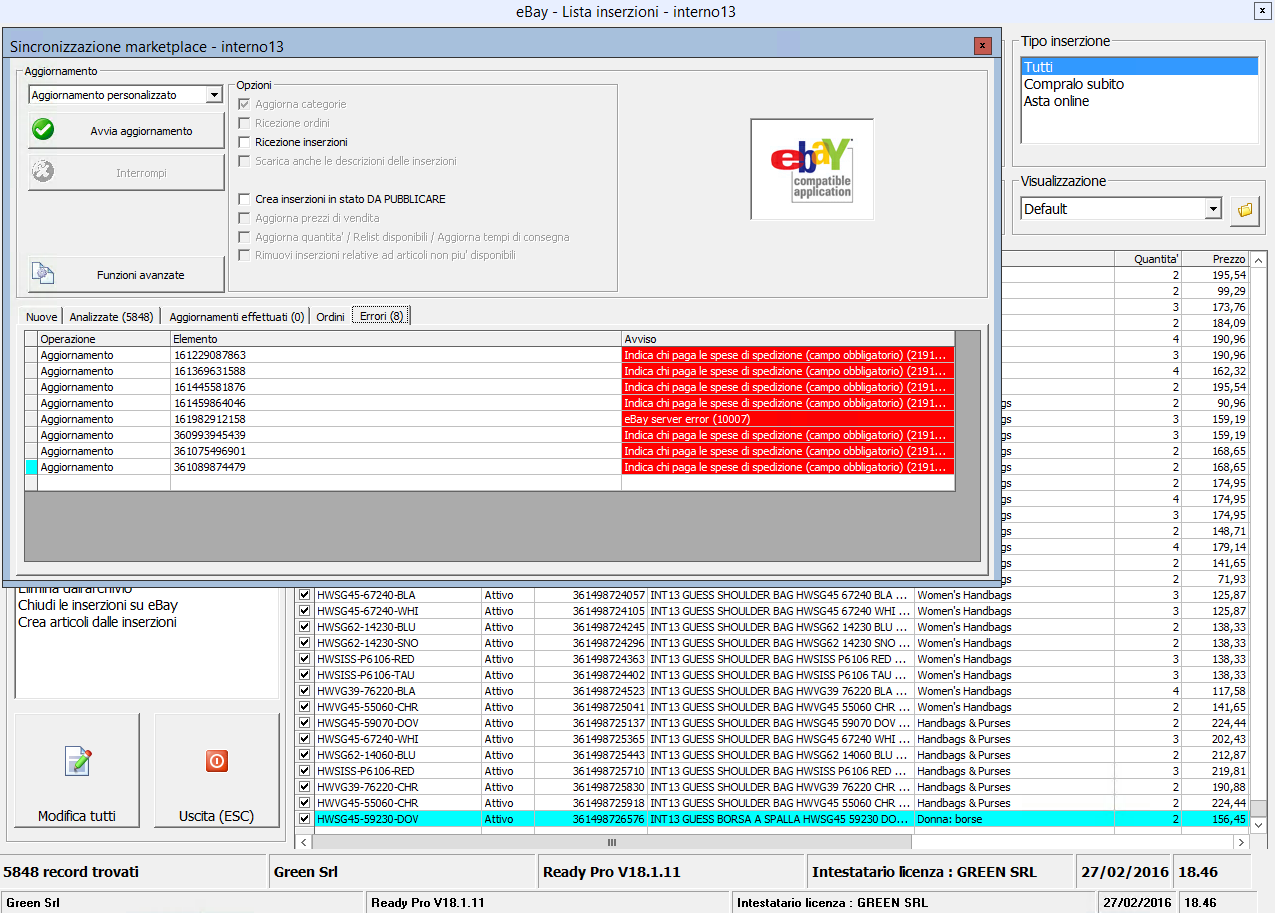Click the Avviso column header
1275x913 pixels.
pos(788,339)
